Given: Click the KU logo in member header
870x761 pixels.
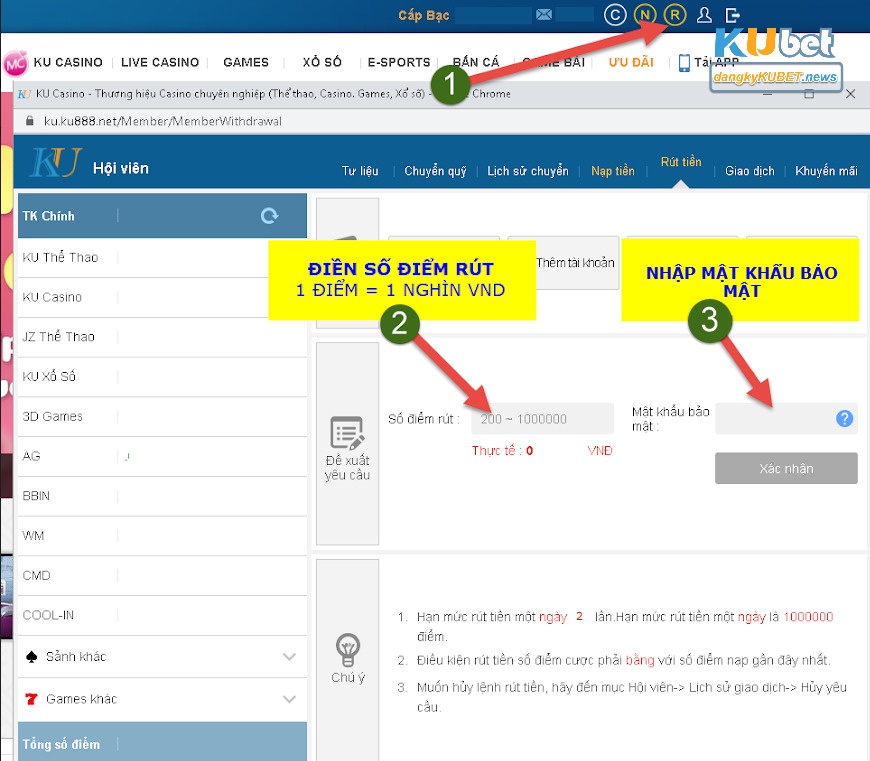Looking at the screenshot, I should point(55,162).
